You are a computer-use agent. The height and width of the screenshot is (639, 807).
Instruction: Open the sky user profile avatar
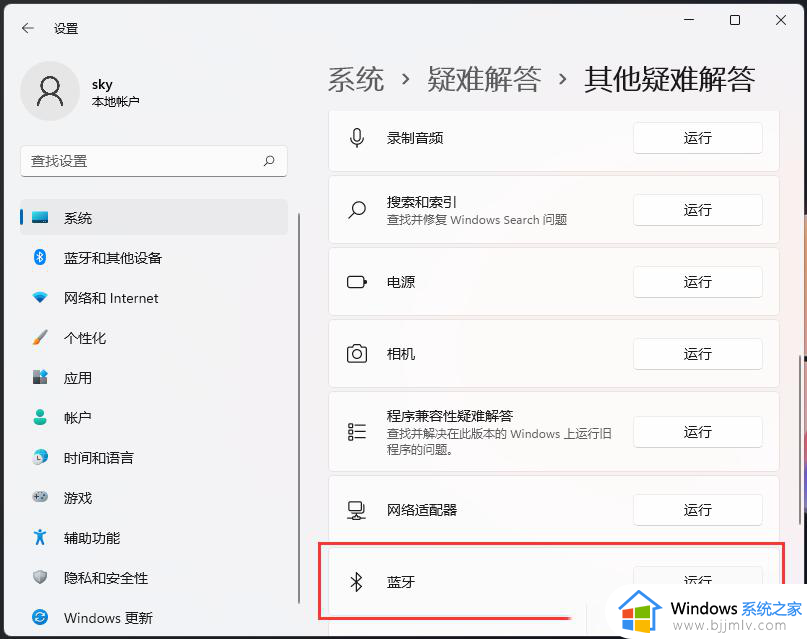(x=50, y=91)
